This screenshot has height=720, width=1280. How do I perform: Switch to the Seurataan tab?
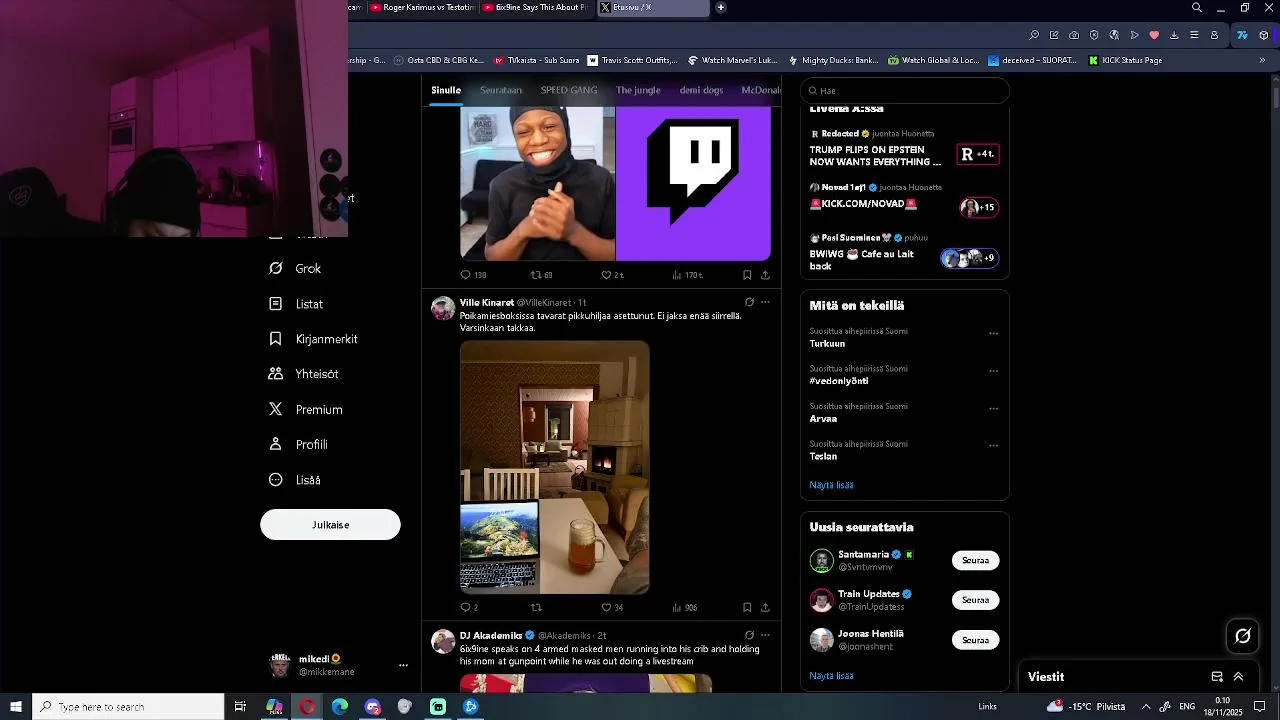coord(501,90)
